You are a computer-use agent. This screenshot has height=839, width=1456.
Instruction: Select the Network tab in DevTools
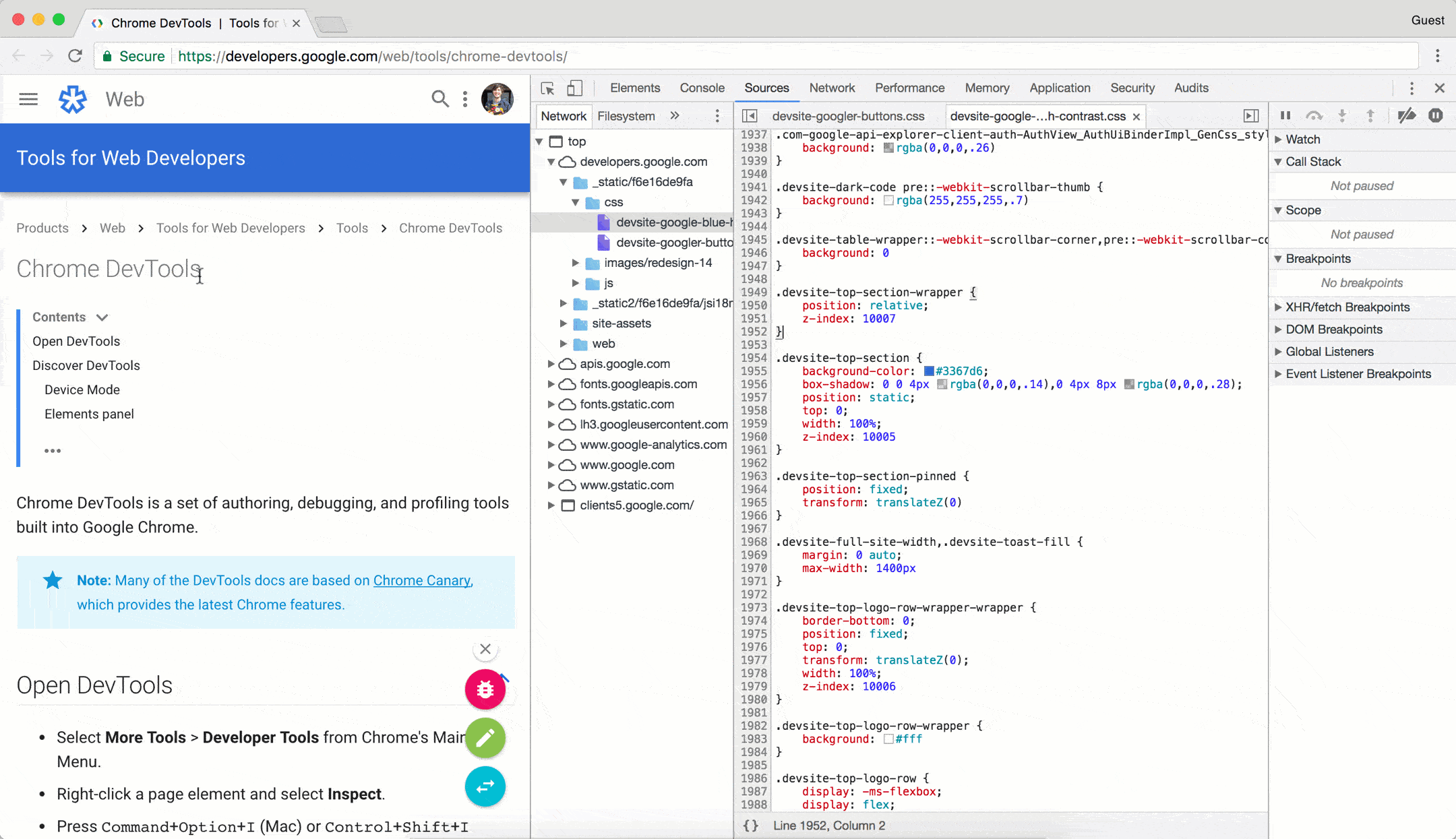point(832,88)
